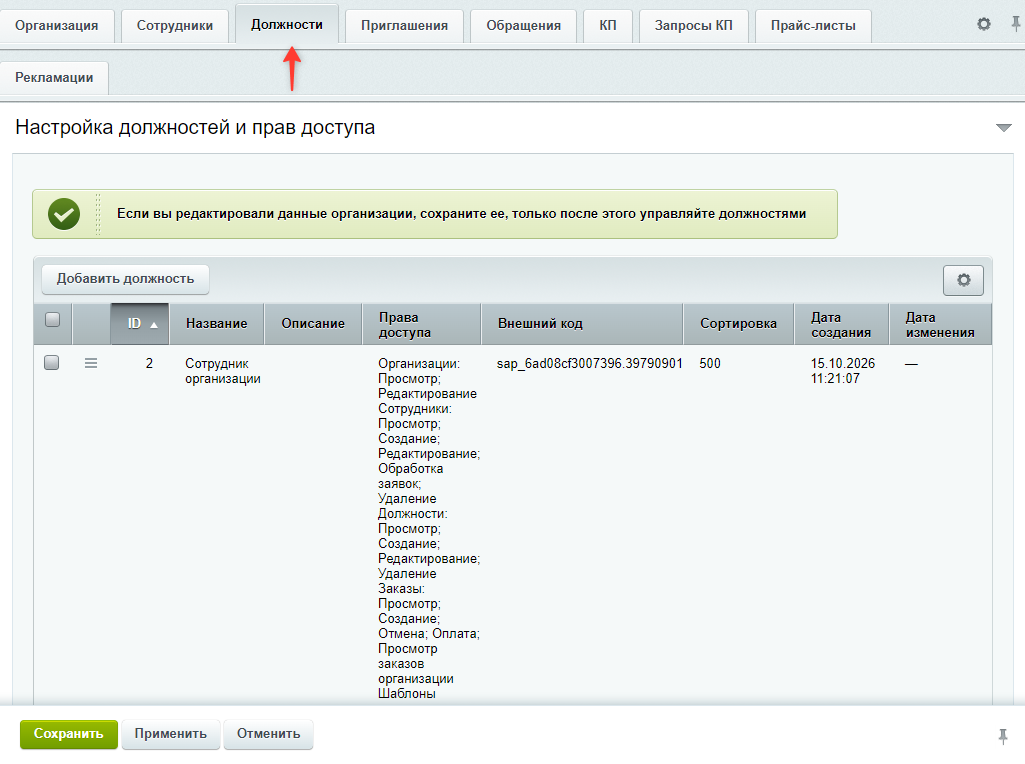Open tab settings gear at top right

click(983, 24)
